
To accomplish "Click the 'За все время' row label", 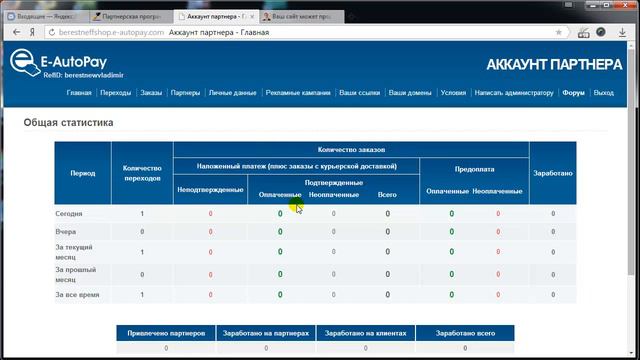I will pyautogui.click(x=77, y=294).
